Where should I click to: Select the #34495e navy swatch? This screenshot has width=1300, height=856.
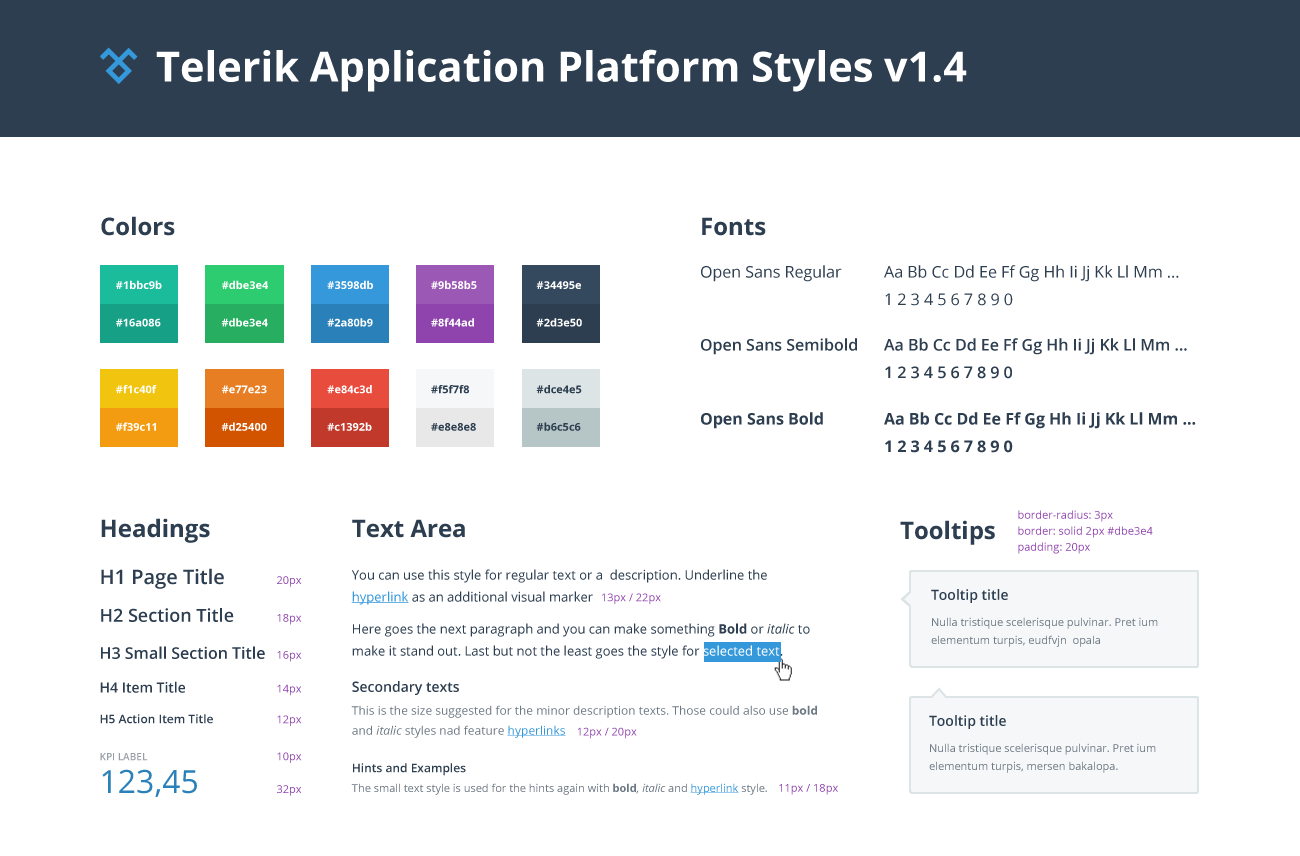coord(561,285)
